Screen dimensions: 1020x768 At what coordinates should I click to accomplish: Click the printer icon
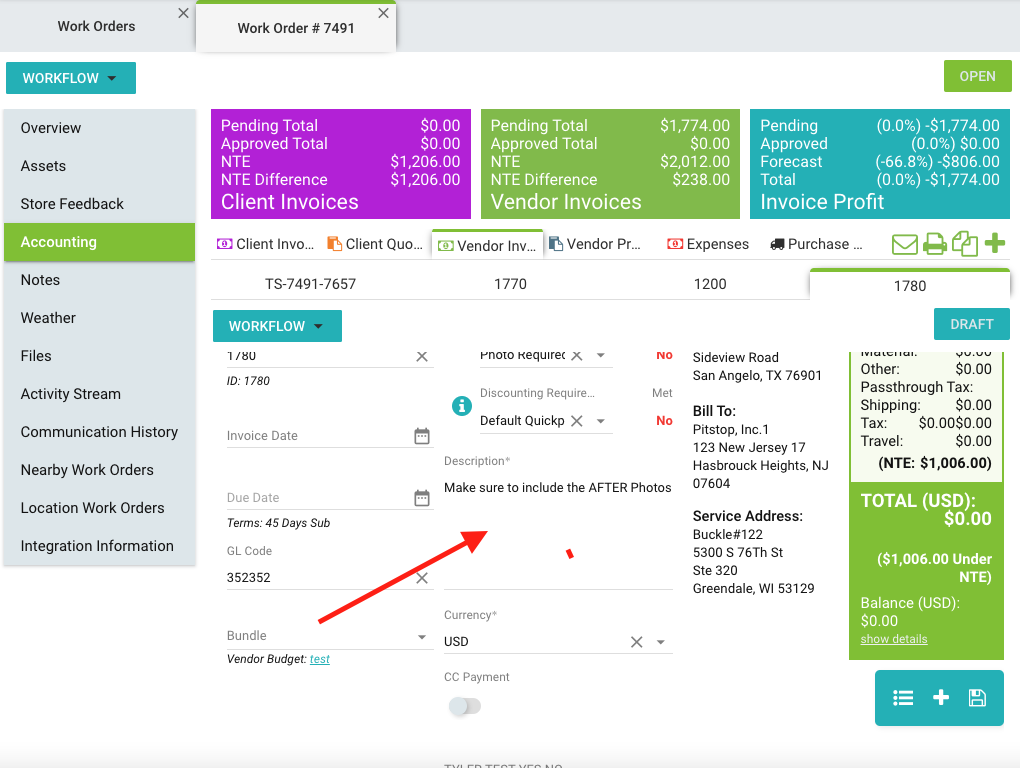pos(935,244)
